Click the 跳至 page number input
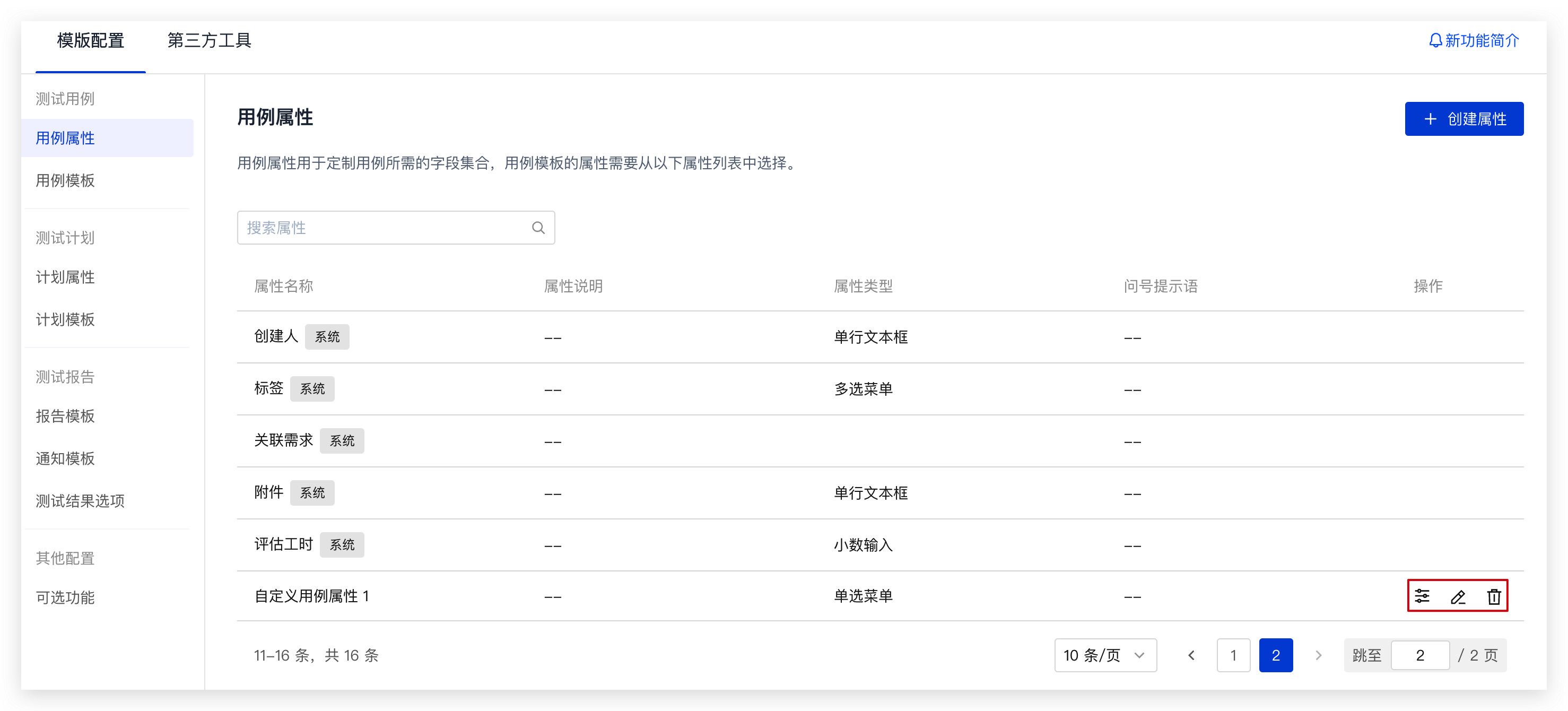The image size is (1568, 711). (1420, 655)
